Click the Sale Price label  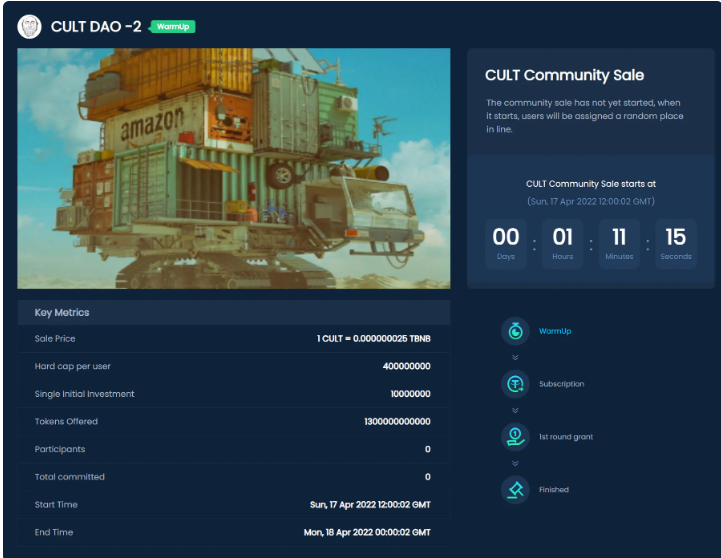(x=55, y=339)
